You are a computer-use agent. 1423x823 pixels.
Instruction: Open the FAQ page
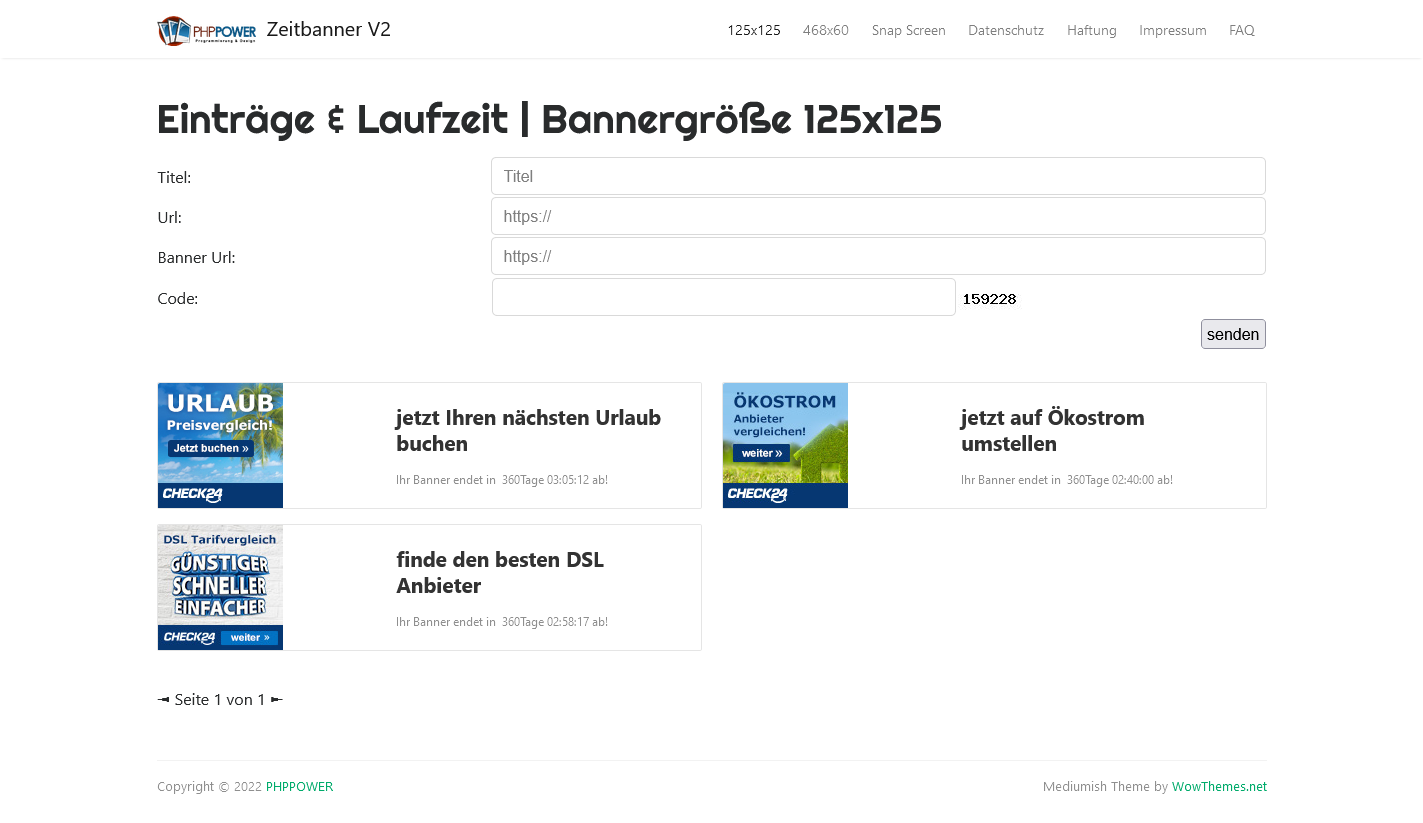pyautogui.click(x=1241, y=30)
